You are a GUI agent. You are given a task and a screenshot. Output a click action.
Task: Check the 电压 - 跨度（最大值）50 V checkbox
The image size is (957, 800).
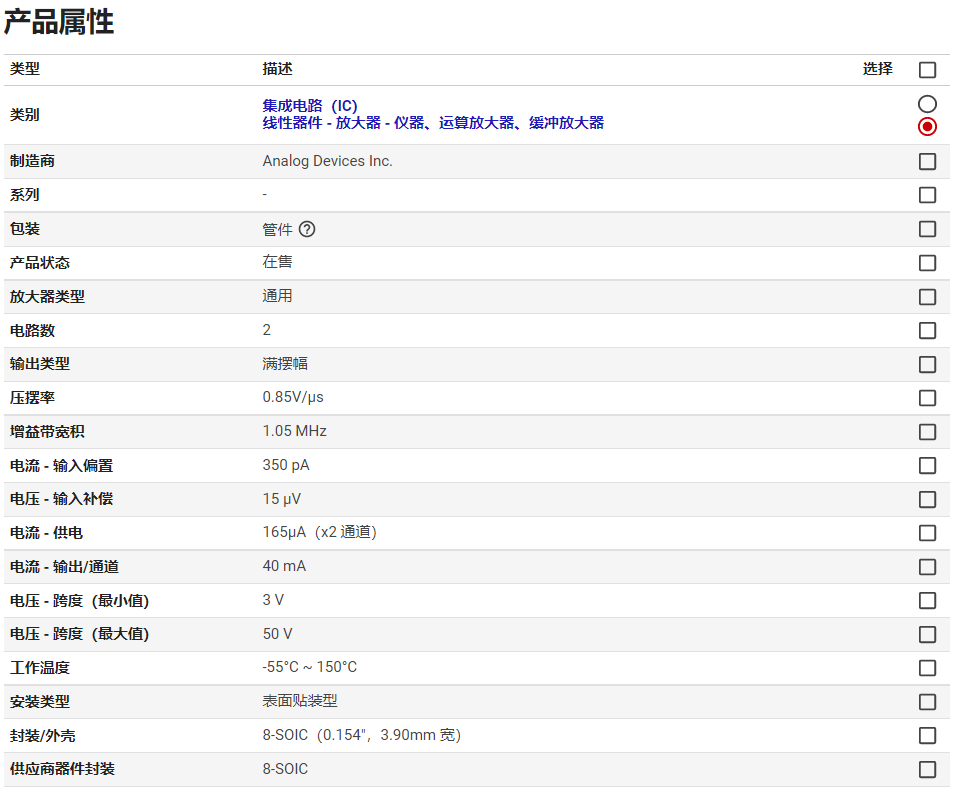927,634
